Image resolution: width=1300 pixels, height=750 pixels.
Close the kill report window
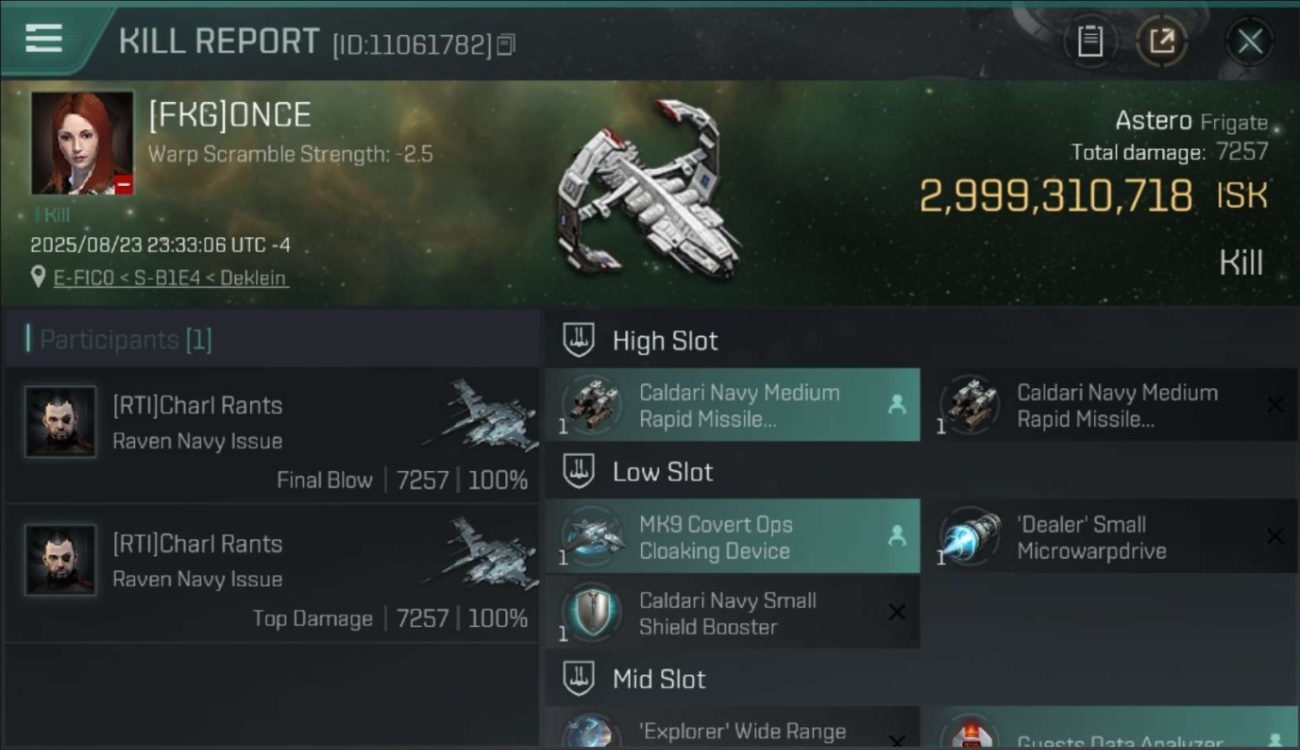(1250, 41)
